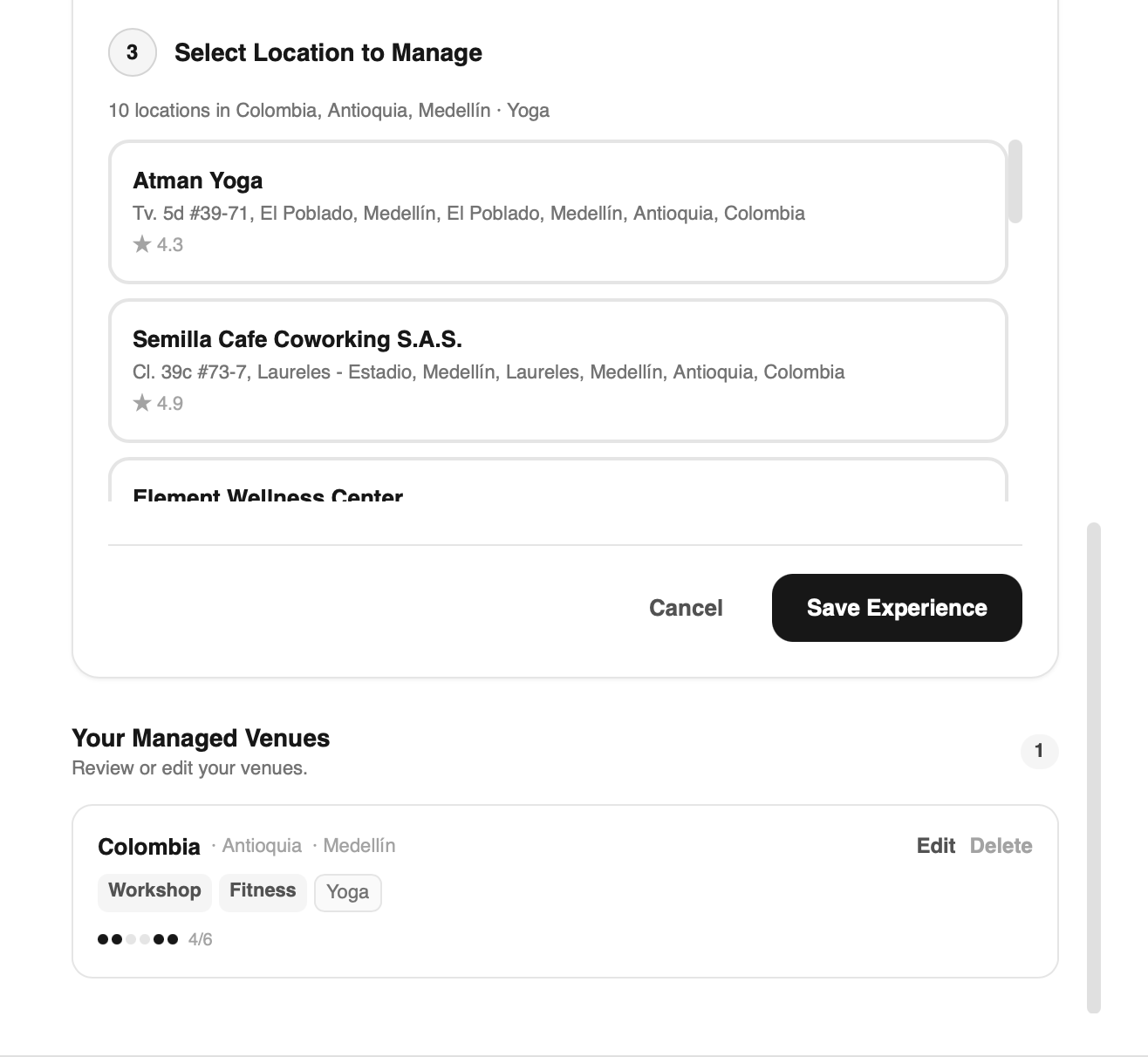The width and height of the screenshot is (1148, 1057).
Task: Click the Atman Yoga 4.3 star rating
Action: [x=158, y=244]
